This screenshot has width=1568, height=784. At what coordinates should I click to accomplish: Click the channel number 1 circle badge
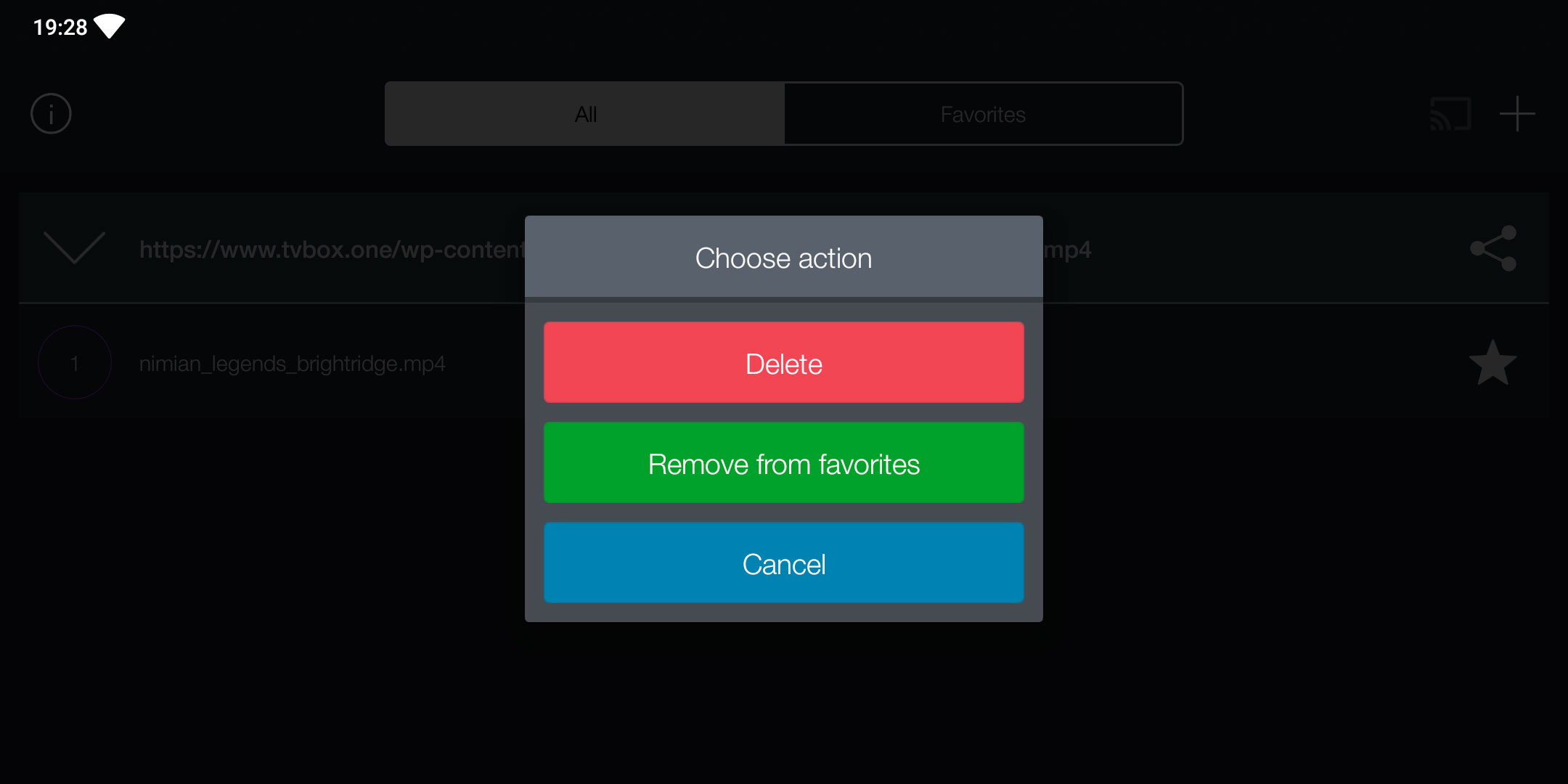(x=74, y=362)
